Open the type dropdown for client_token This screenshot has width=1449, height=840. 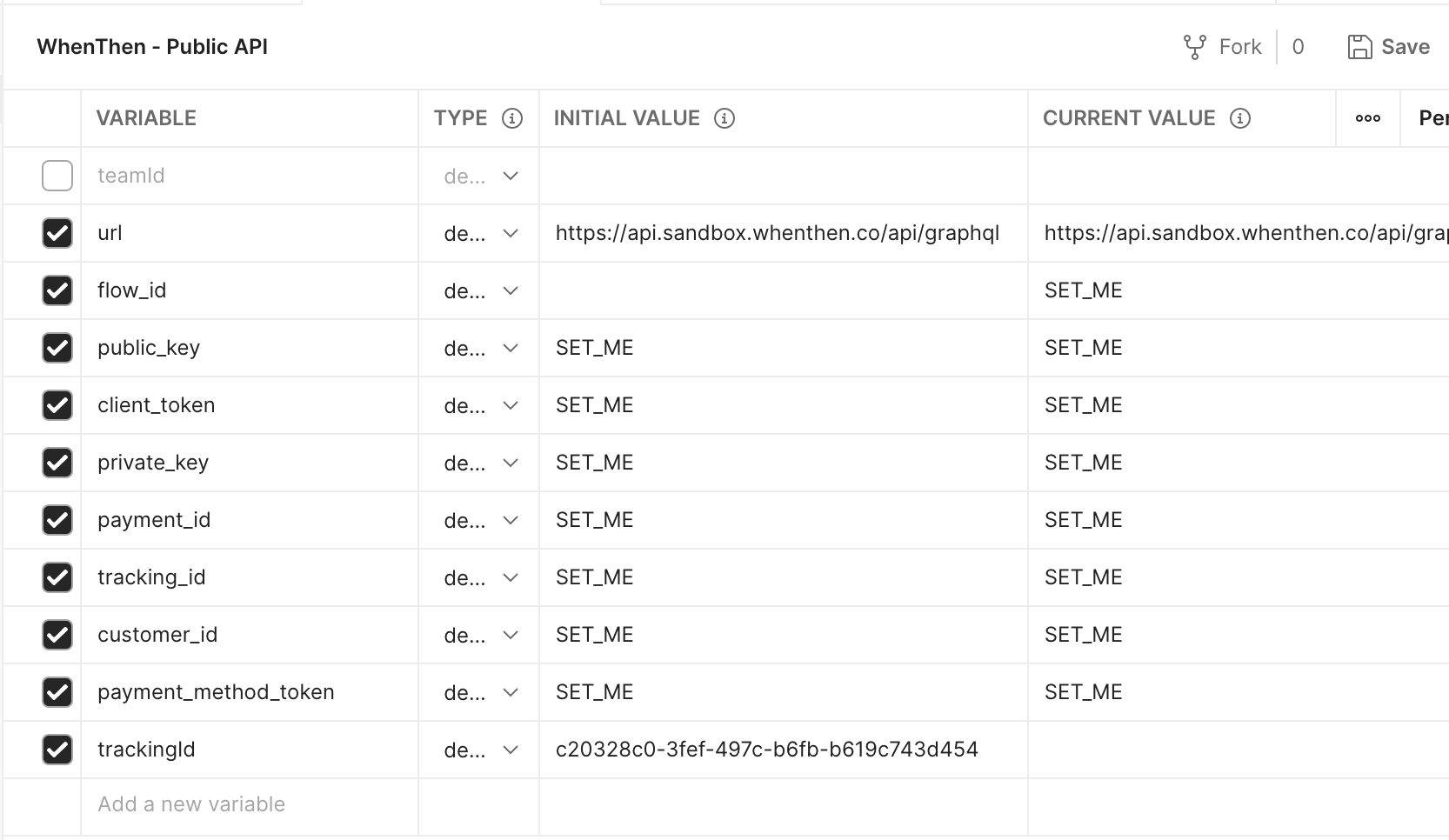tap(511, 405)
